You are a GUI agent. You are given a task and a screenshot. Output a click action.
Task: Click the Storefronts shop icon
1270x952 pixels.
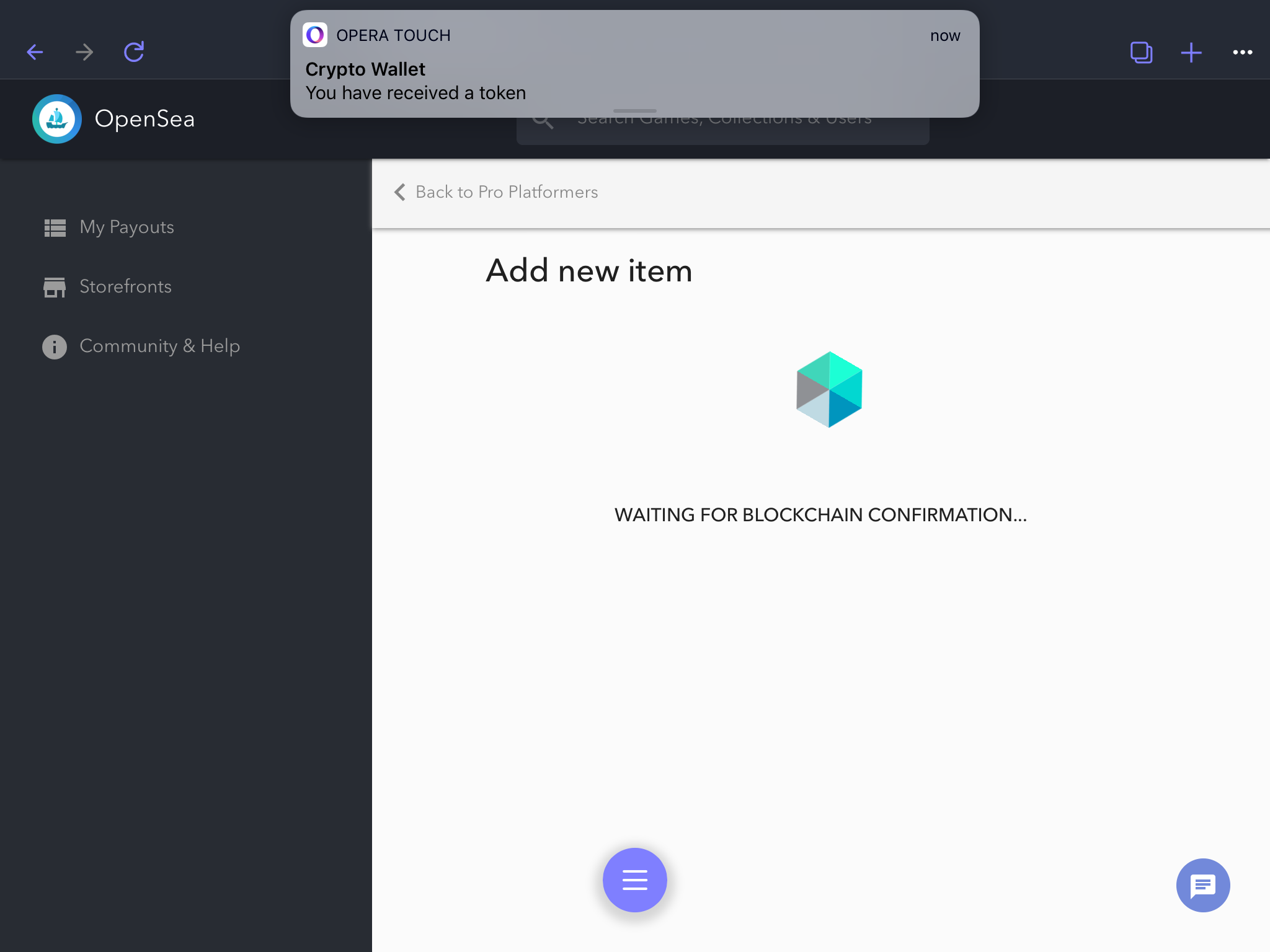[55, 287]
